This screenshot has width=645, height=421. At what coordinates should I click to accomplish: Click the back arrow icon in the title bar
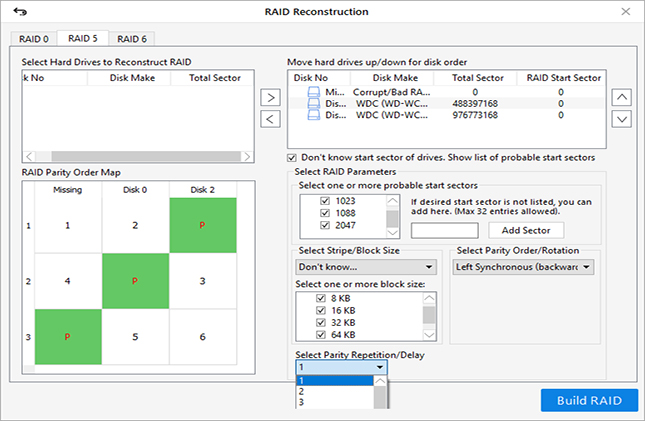click(20, 12)
